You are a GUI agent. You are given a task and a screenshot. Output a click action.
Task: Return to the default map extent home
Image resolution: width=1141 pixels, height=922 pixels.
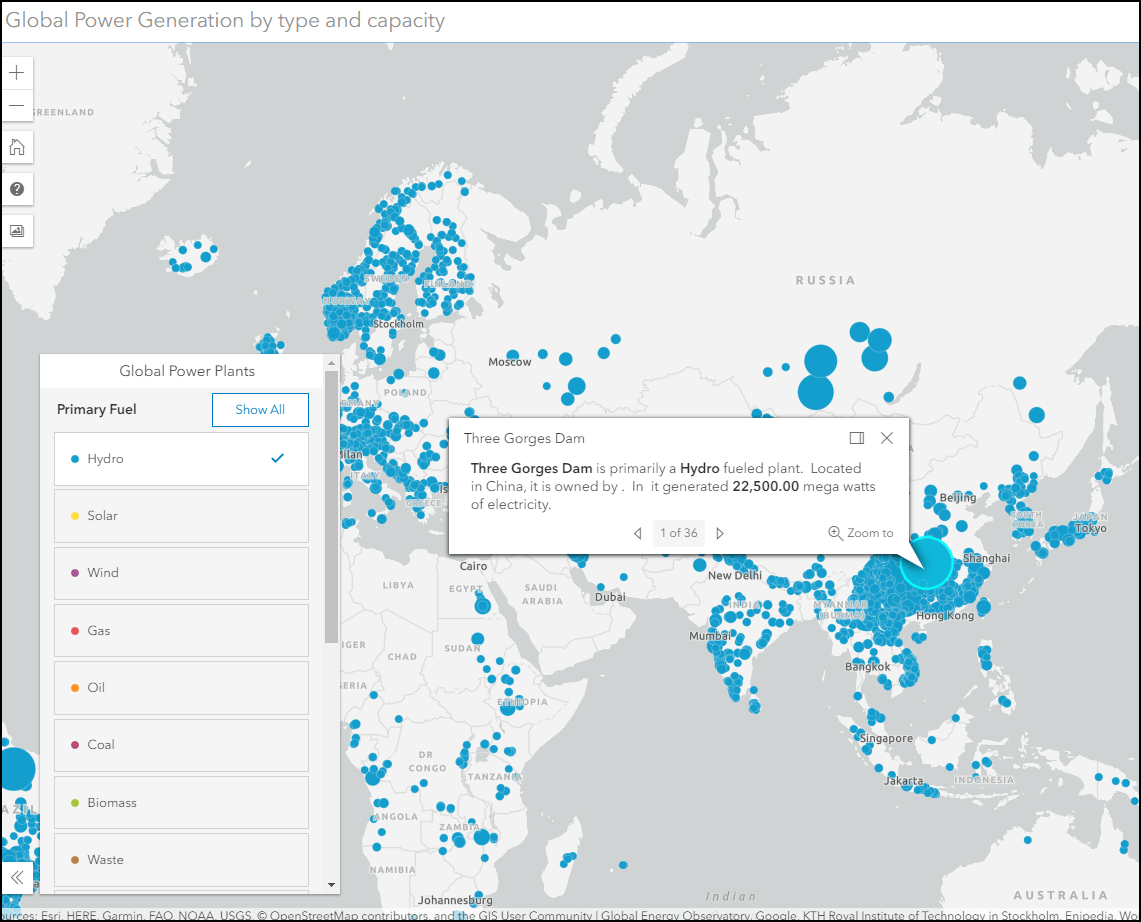tap(17, 148)
